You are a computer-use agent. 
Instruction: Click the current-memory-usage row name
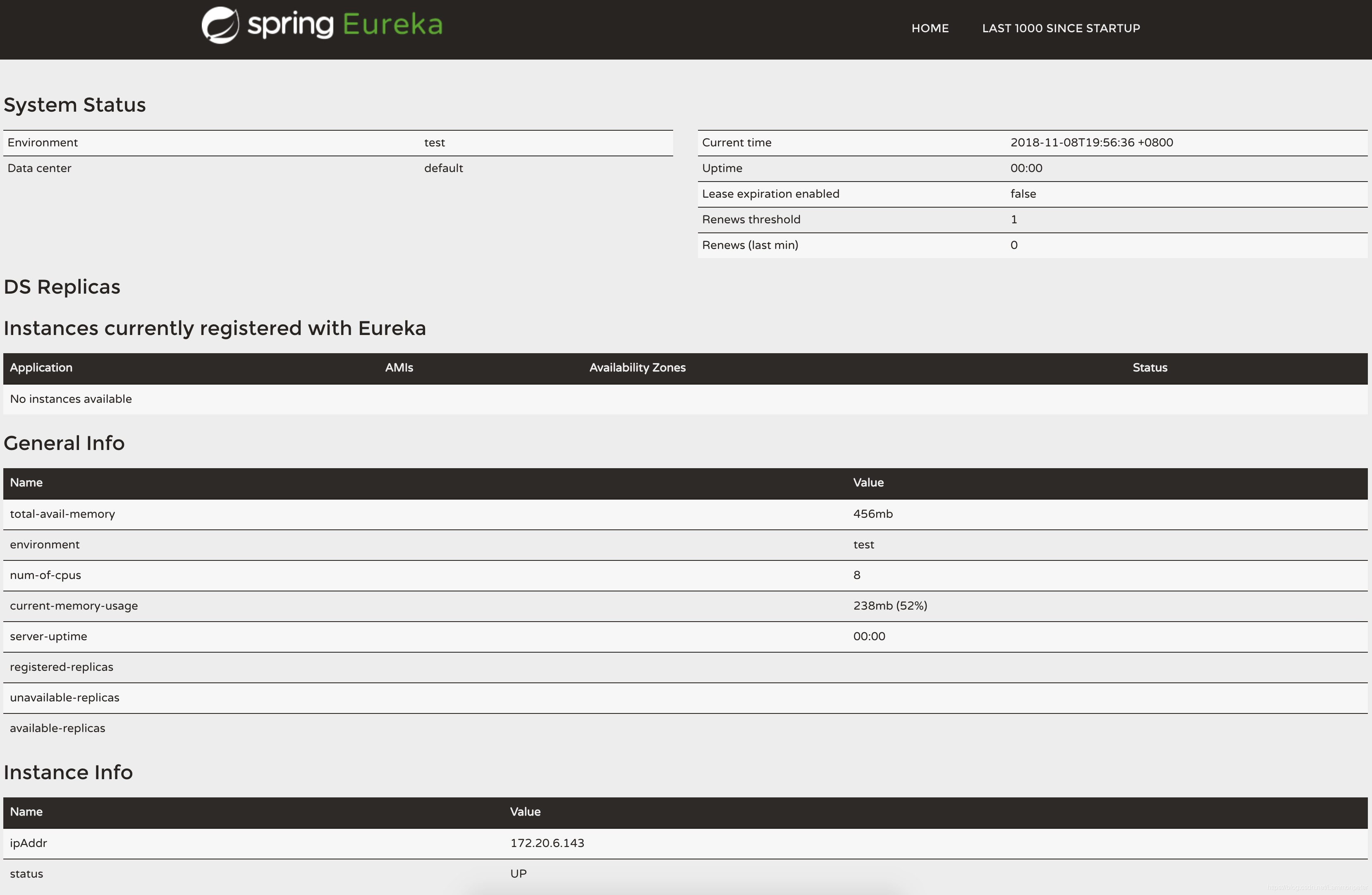(x=74, y=606)
